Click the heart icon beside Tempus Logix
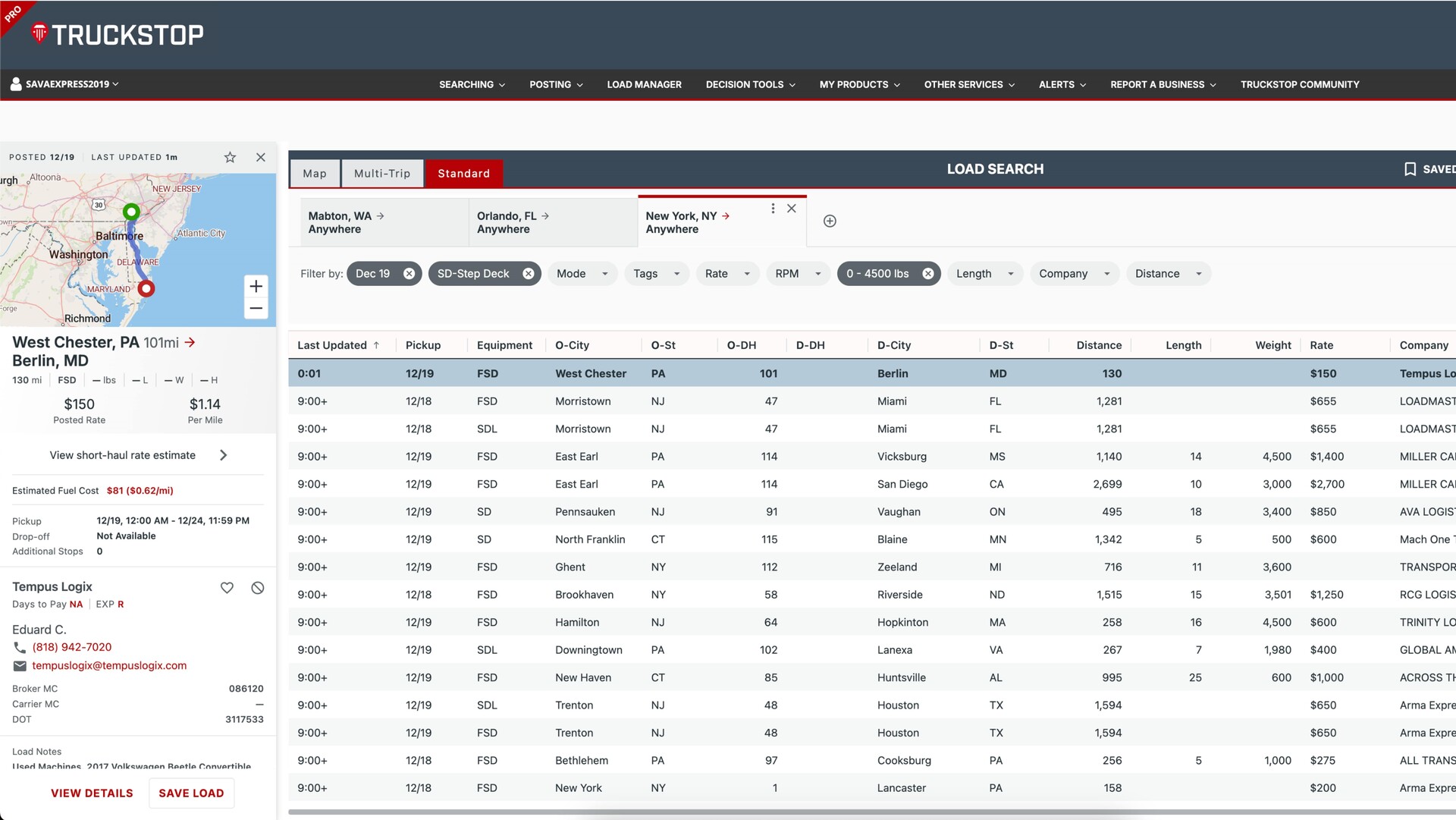The image size is (1456, 820). (x=227, y=588)
